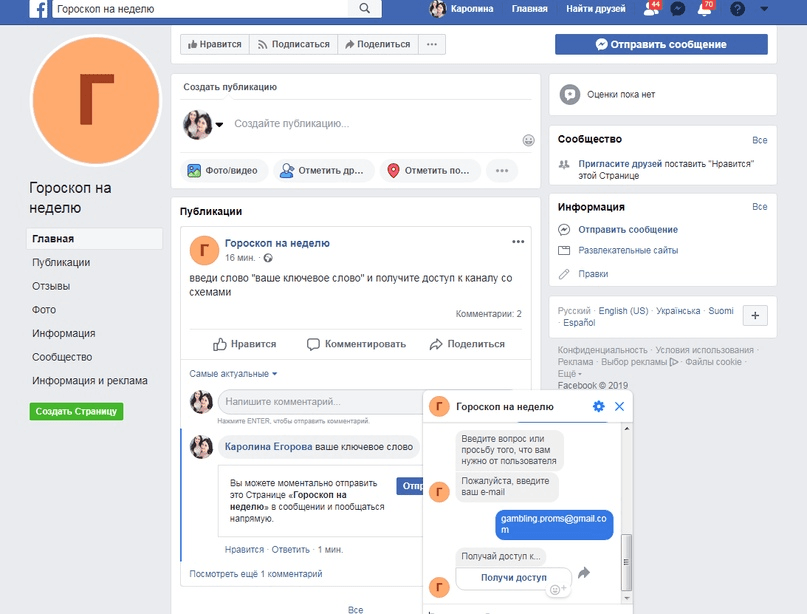Viewport: 807px width, 614px height.
Task: Click Посмотреть ещё 1 комментарий
Action: (256, 574)
